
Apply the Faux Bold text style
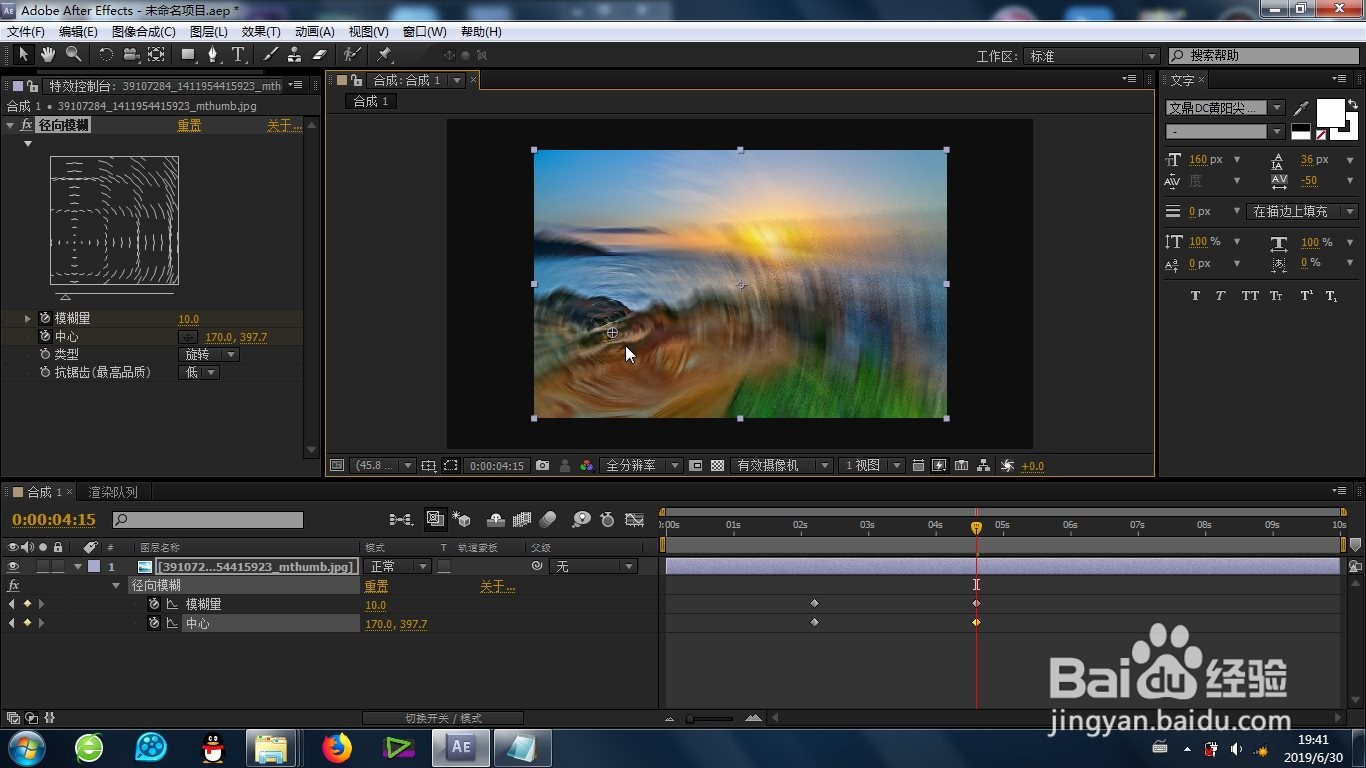[1195, 296]
